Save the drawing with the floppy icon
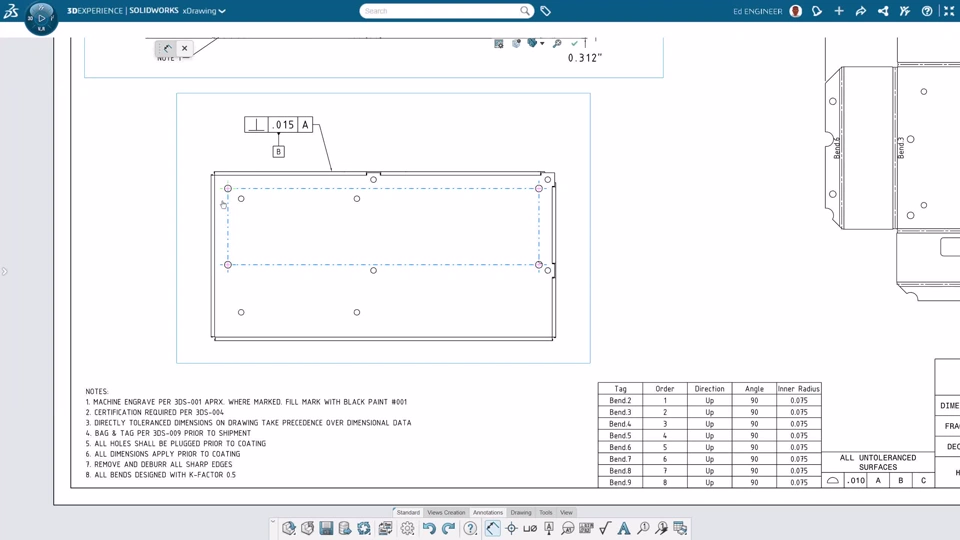The height and width of the screenshot is (540, 960). (x=326, y=528)
